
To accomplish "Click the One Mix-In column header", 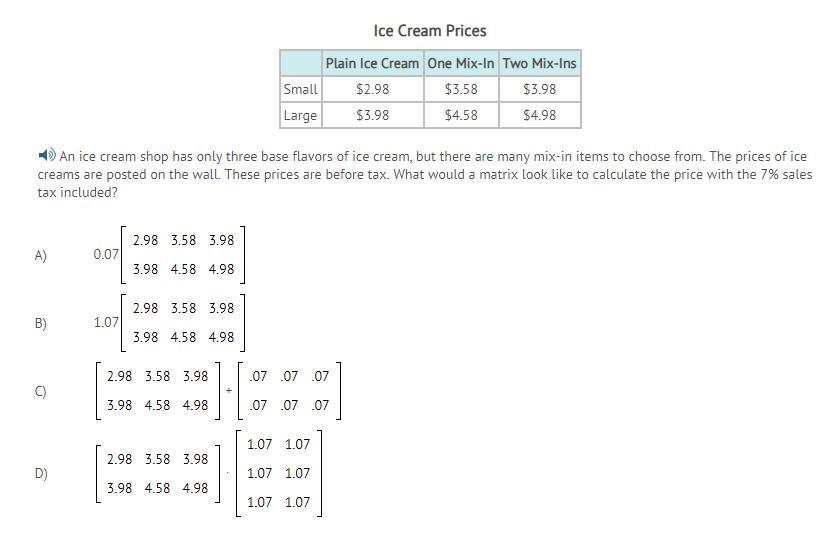I will click(x=461, y=63).
